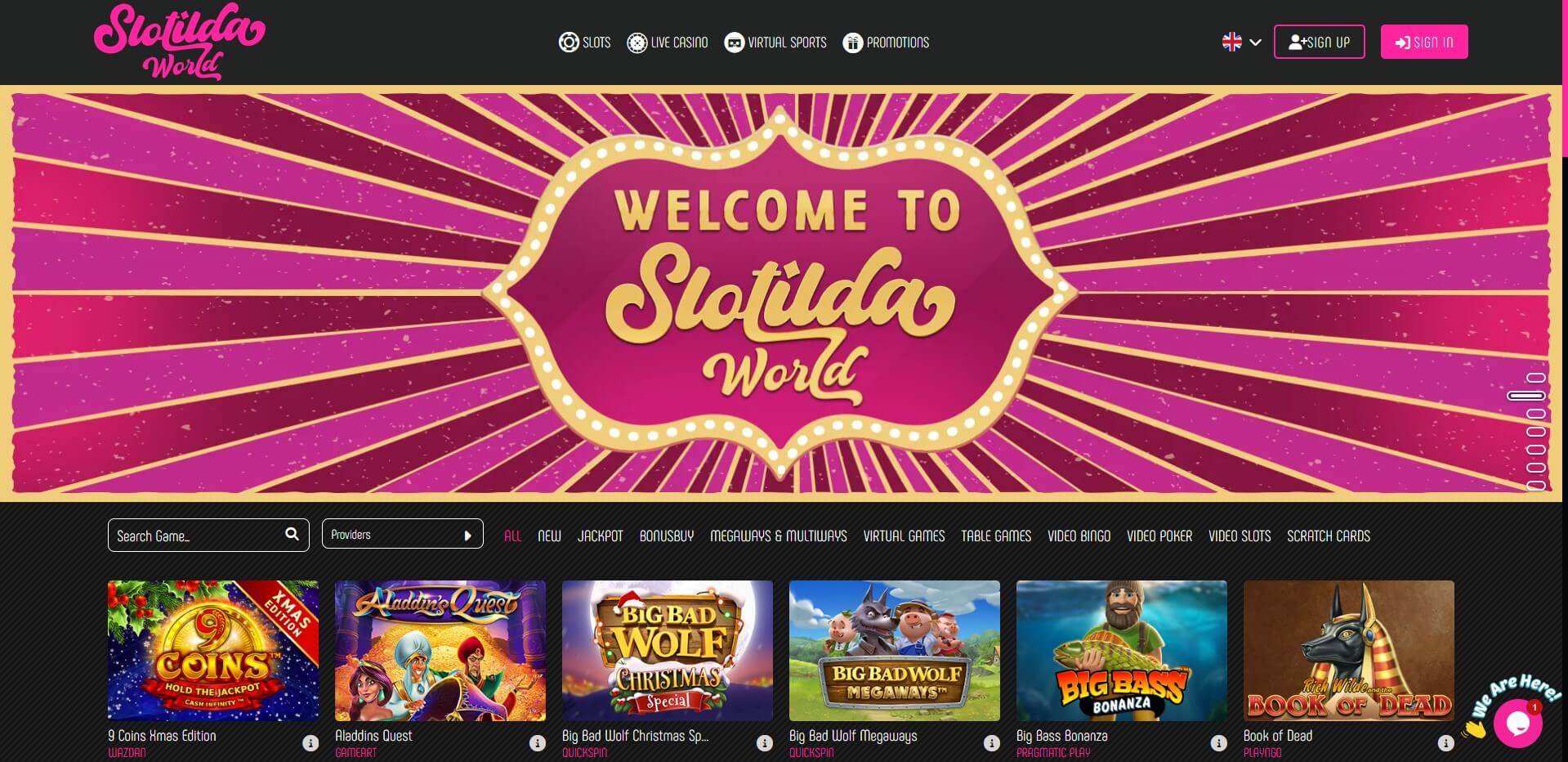The width and height of the screenshot is (1568, 762).
Task: Select the third banner slide indicator
Action: point(1536,414)
